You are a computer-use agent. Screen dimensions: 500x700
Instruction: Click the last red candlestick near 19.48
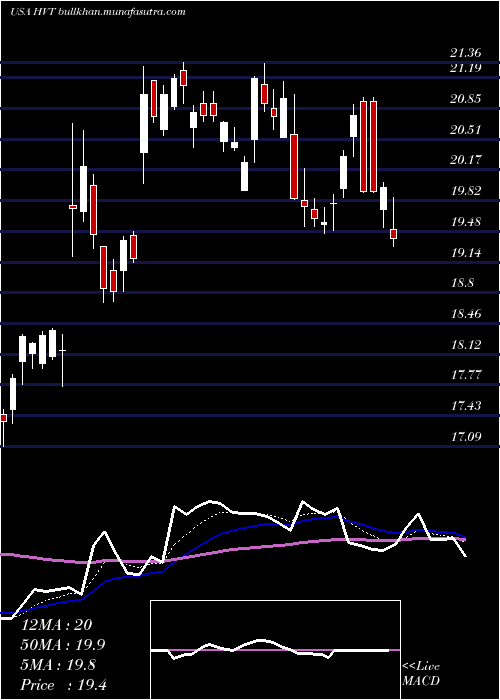[393, 234]
